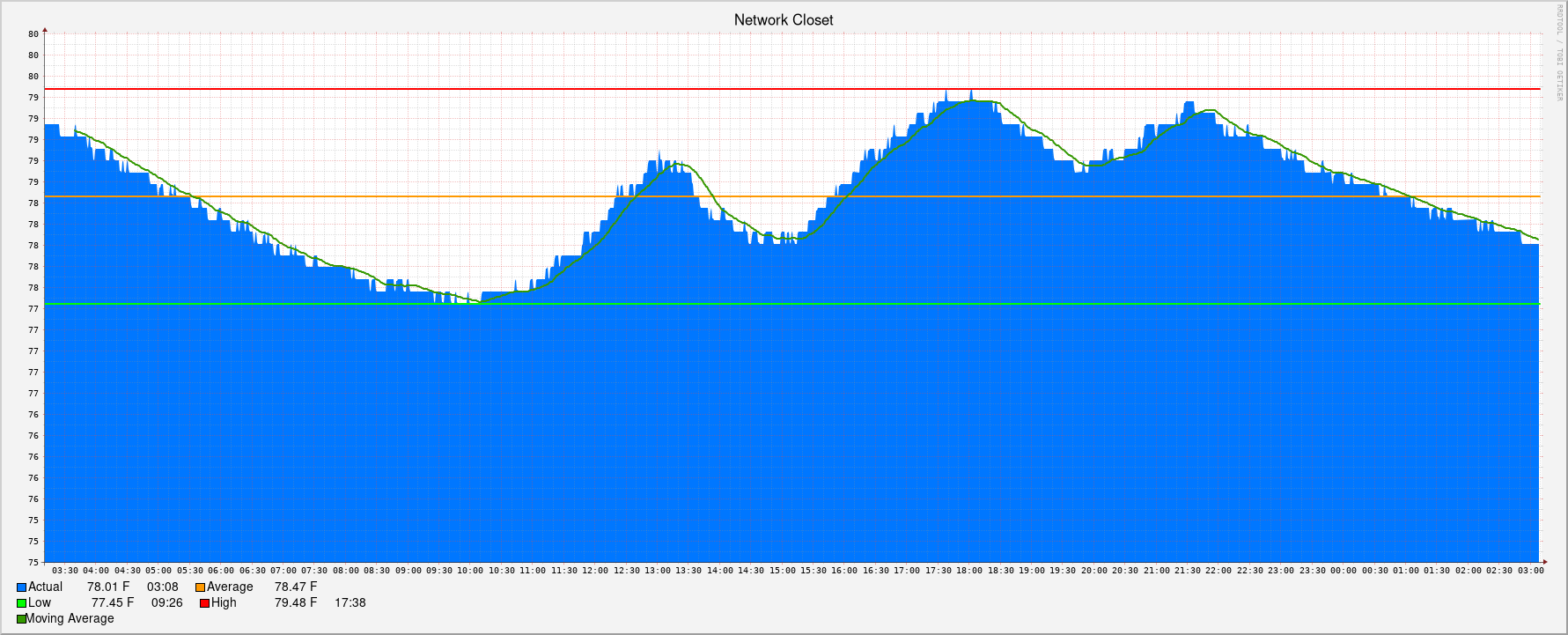Viewport: 1568px width, 635px height.
Task: Click the 03:30 label at axis start
Action: click(x=65, y=571)
